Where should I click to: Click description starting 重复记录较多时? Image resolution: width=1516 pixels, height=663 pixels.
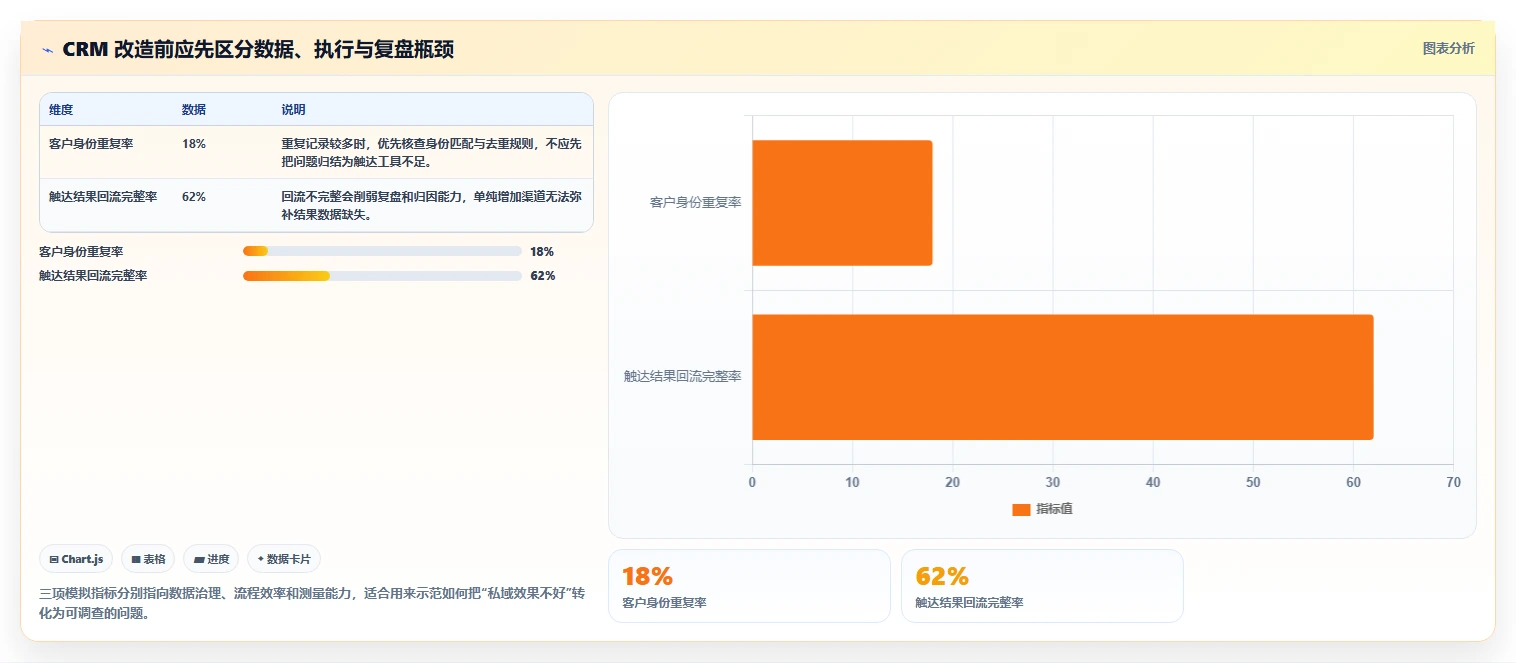pos(431,152)
